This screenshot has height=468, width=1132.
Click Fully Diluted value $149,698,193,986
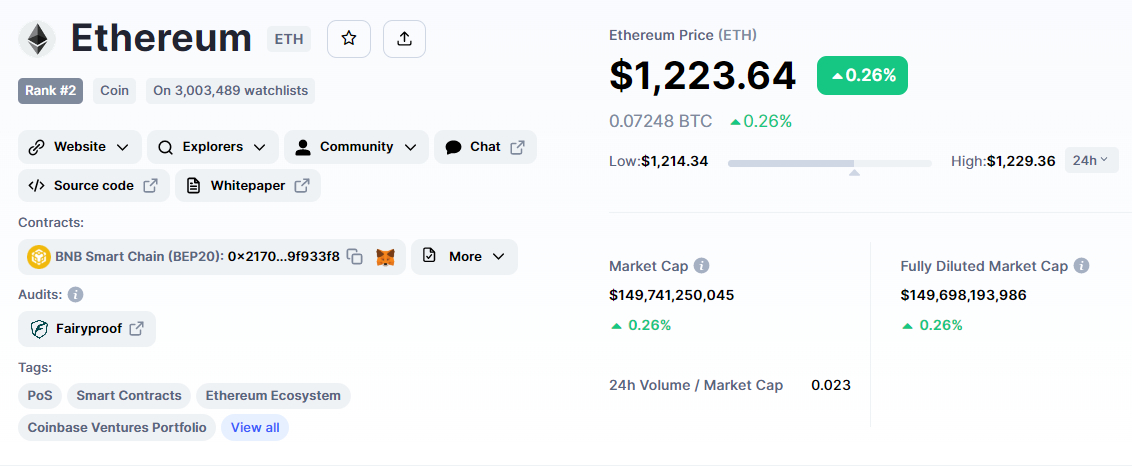964,295
